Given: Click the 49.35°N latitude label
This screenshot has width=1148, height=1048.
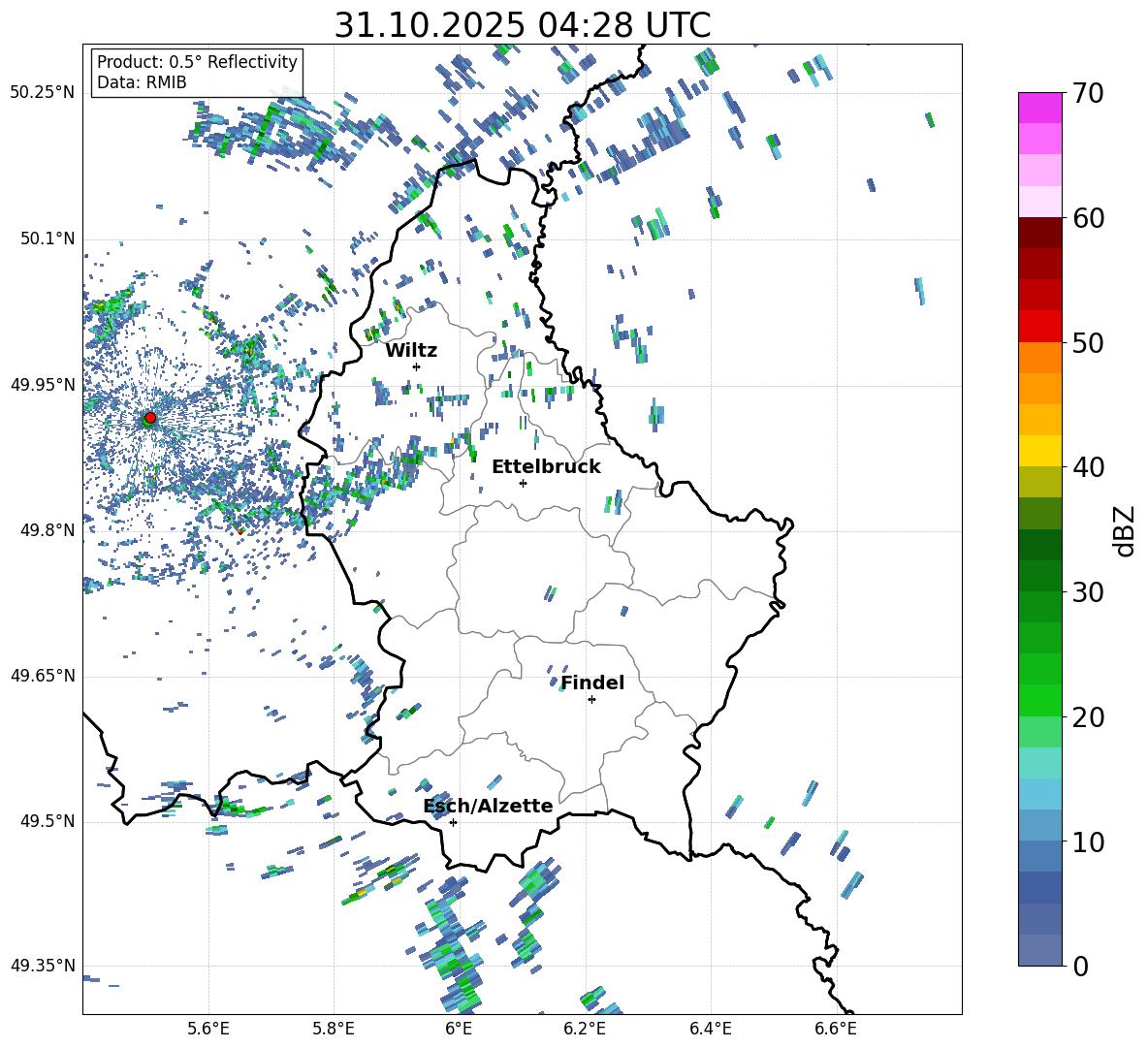Looking at the screenshot, I should [x=43, y=966].
